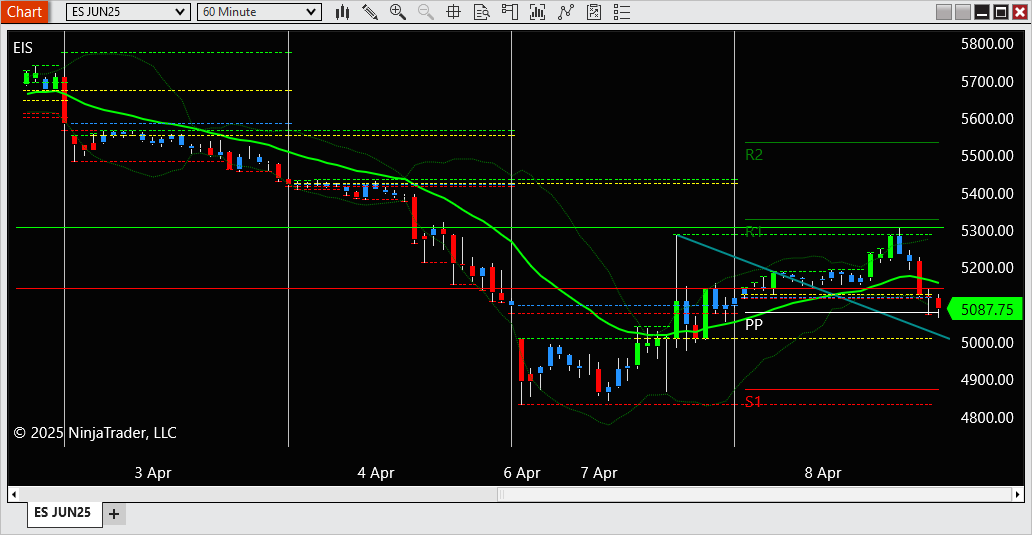The height and width of the screenshot is (535, 1032).
Task: Click the 6 Apr date label
Action: pos(522,472)
